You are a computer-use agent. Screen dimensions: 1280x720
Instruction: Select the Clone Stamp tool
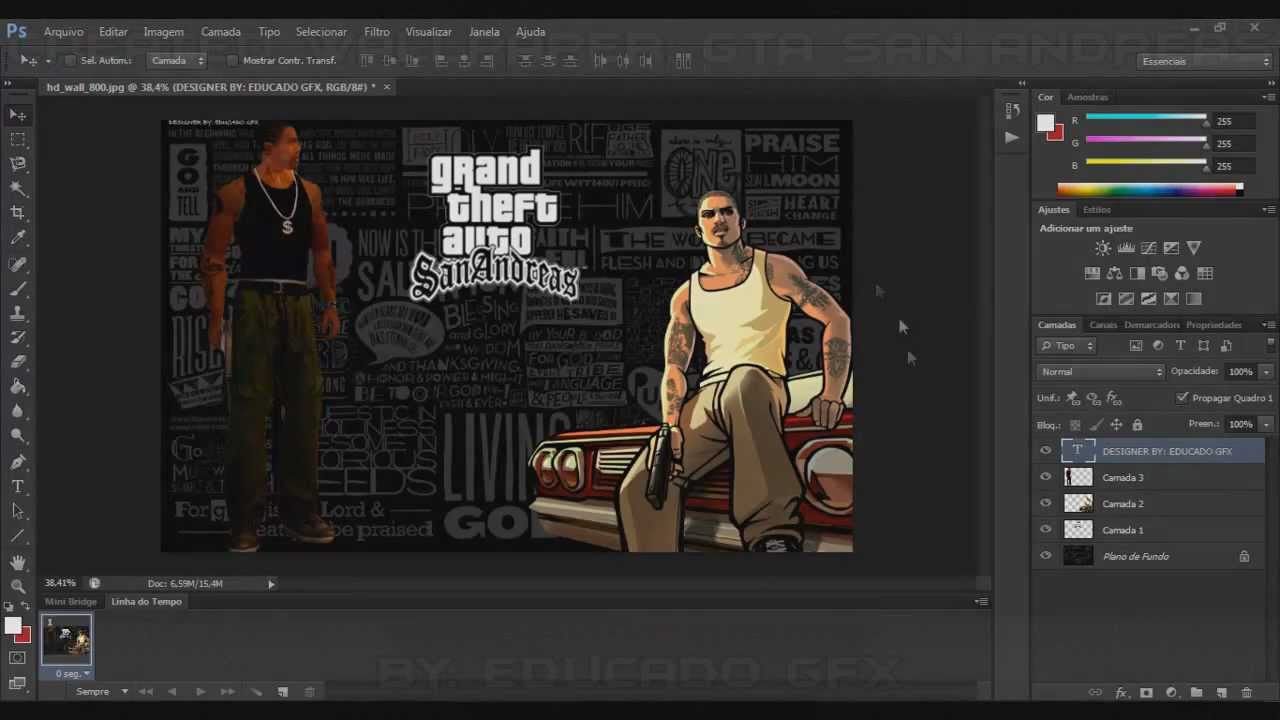pyautogui.click(x=18, y=313)
